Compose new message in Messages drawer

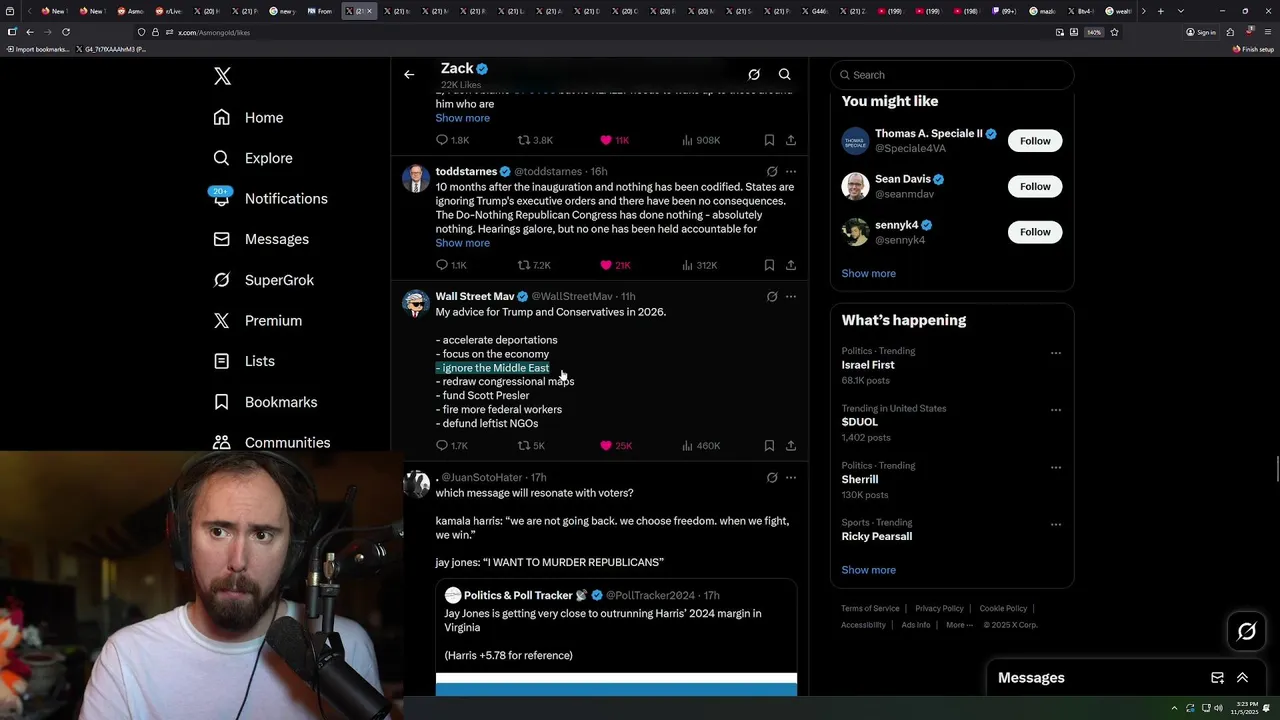(1217, 677)
